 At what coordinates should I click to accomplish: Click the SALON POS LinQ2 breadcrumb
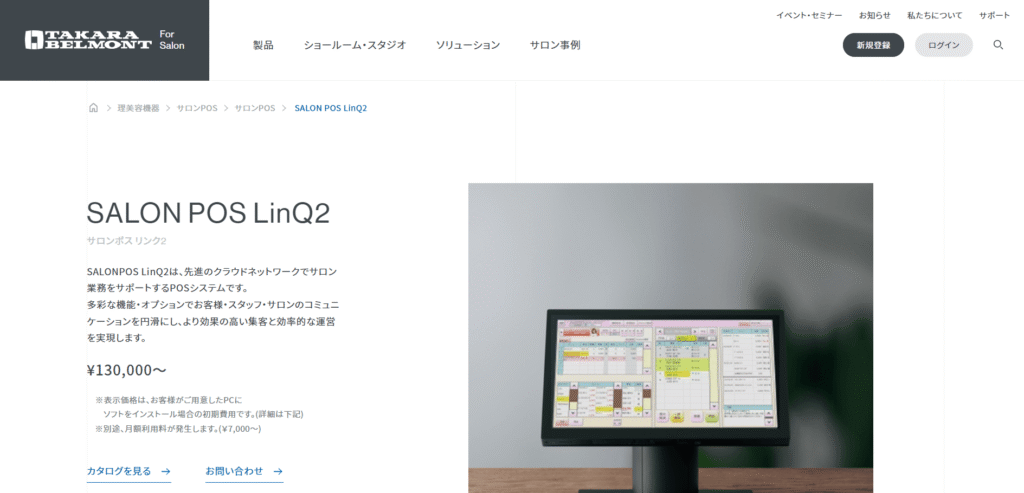coord(330,108)
